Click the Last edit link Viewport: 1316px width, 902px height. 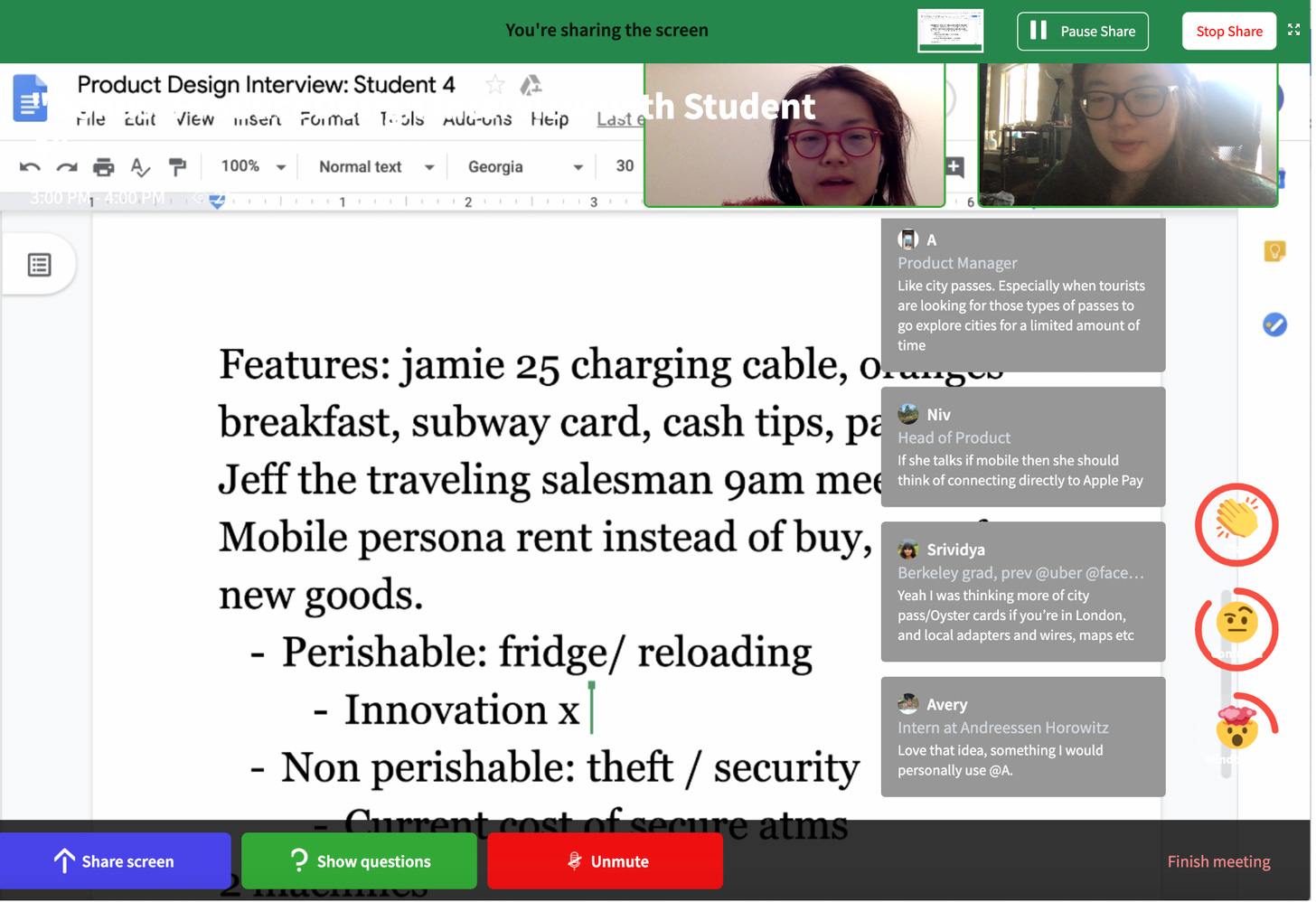[620, 119]
